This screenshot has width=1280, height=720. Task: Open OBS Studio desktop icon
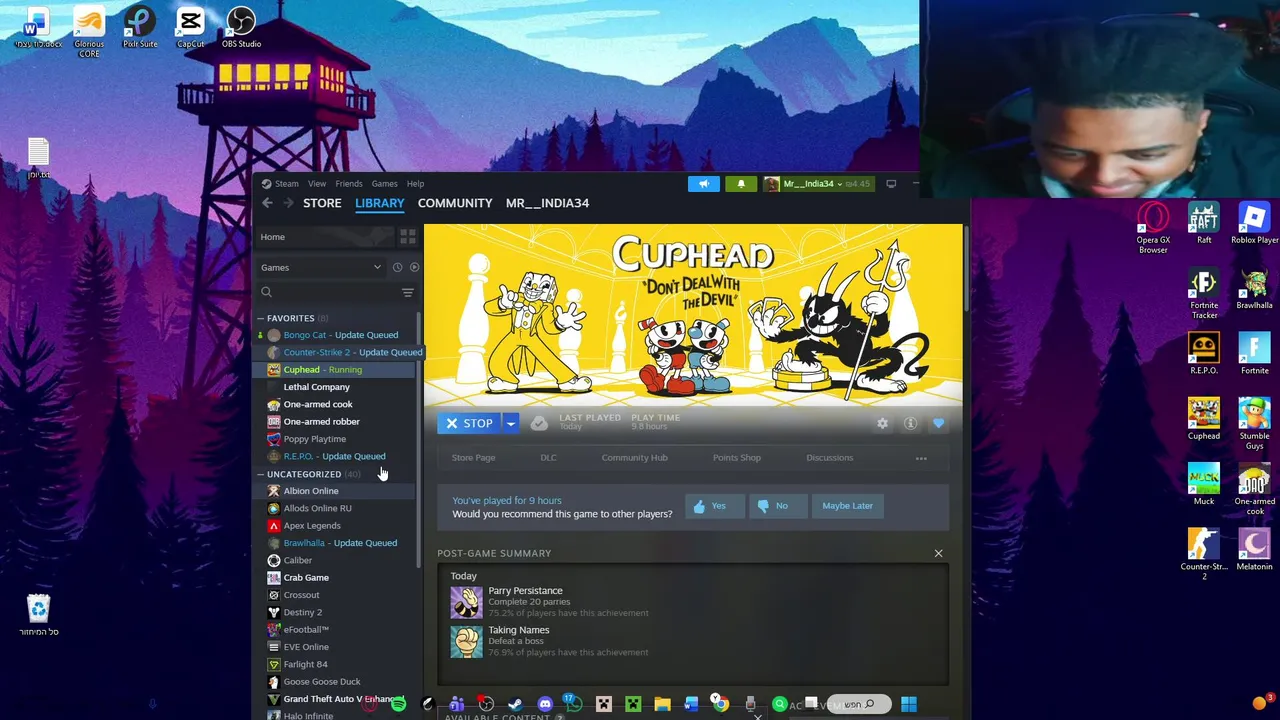pyautogui.click(x=241, y=27)
